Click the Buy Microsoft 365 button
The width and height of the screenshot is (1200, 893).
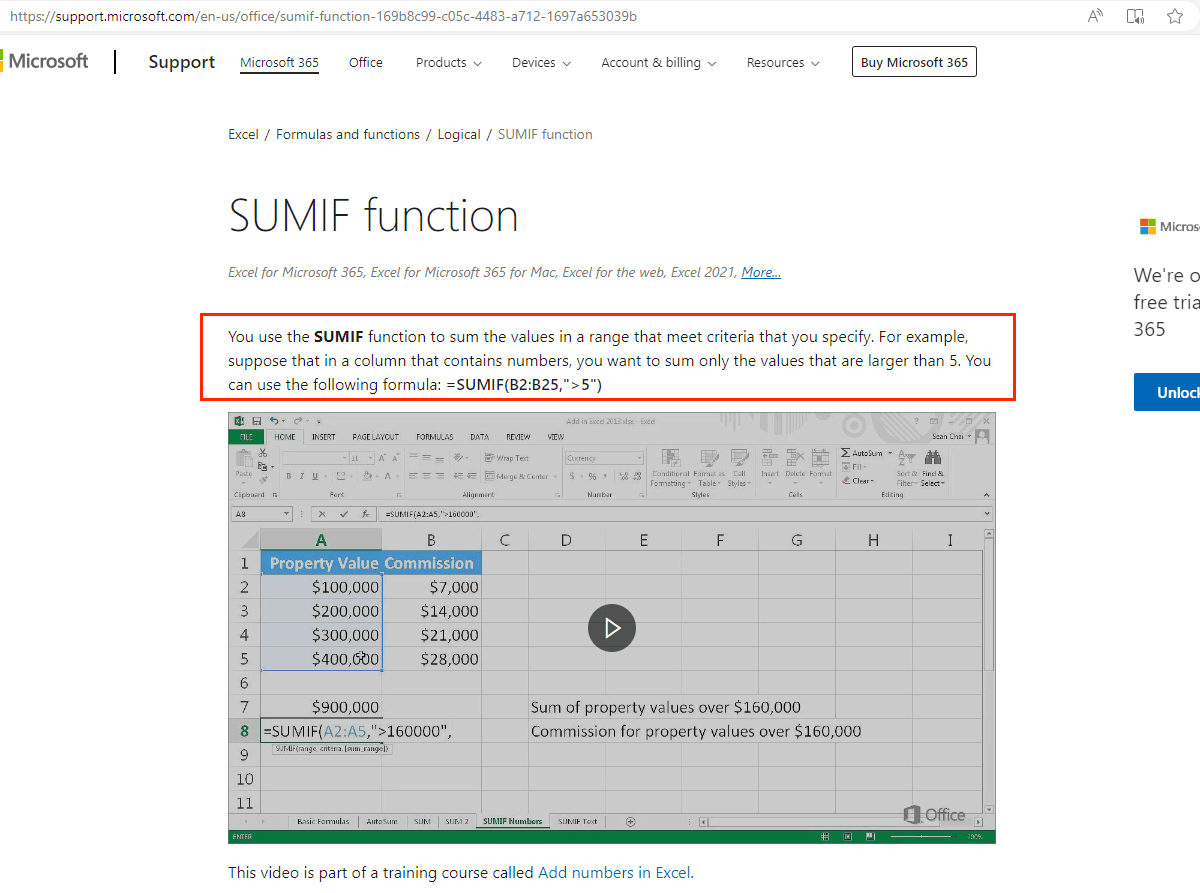913,61
